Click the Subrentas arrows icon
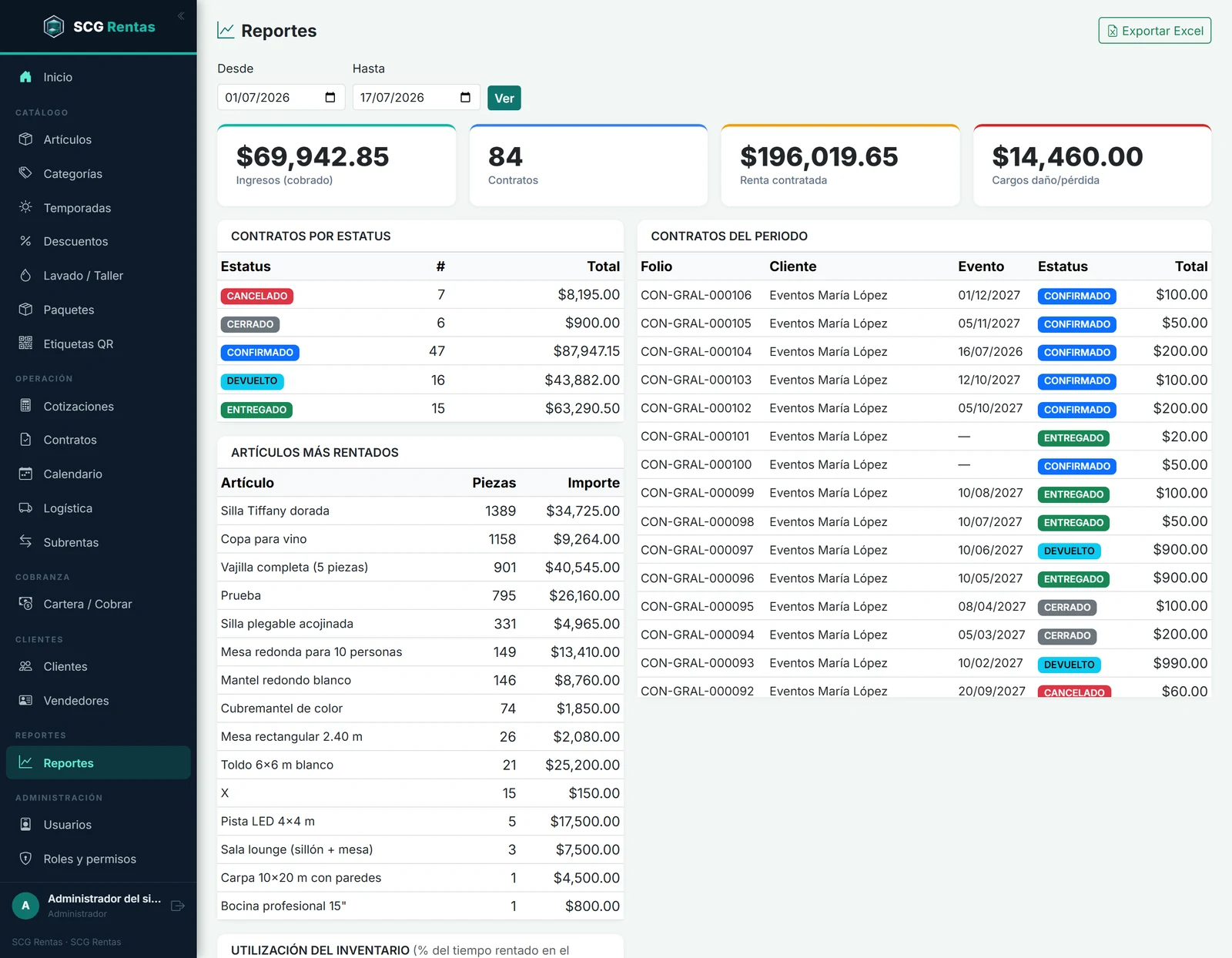Image resolution: width=1232 pixels, height=958 pixels. coord(25,542)
